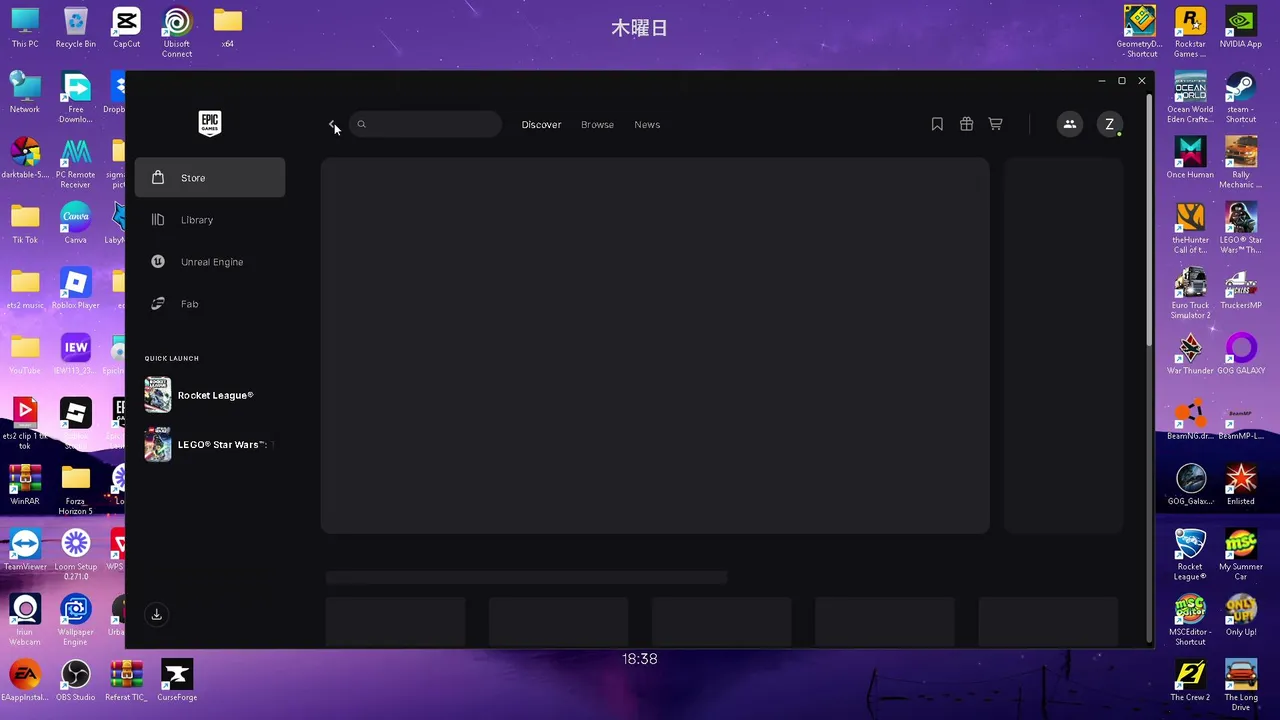Select Store in the sidebar

point(210,178)
